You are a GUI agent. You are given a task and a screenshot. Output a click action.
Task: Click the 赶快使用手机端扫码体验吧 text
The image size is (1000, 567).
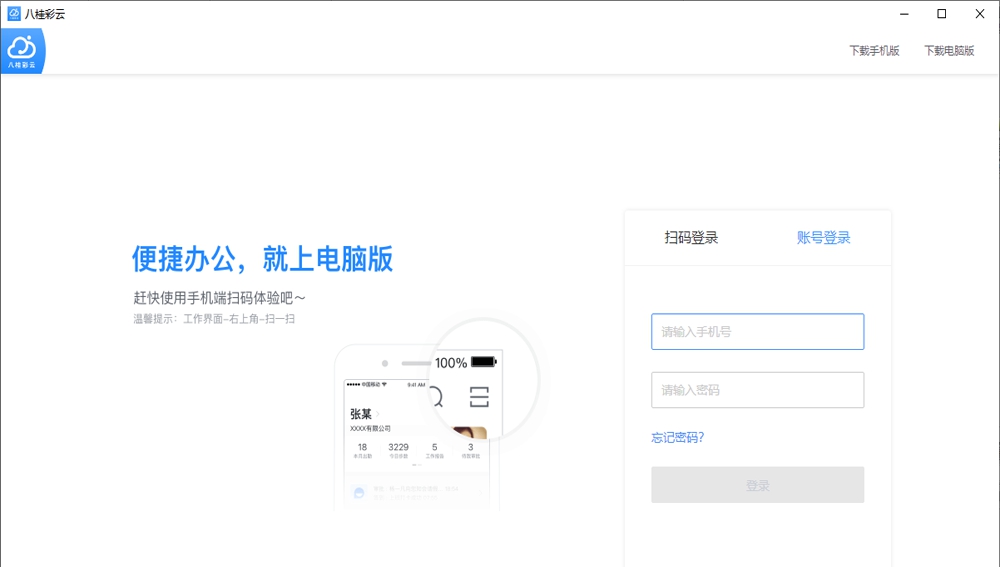click(x=219, y=298)
